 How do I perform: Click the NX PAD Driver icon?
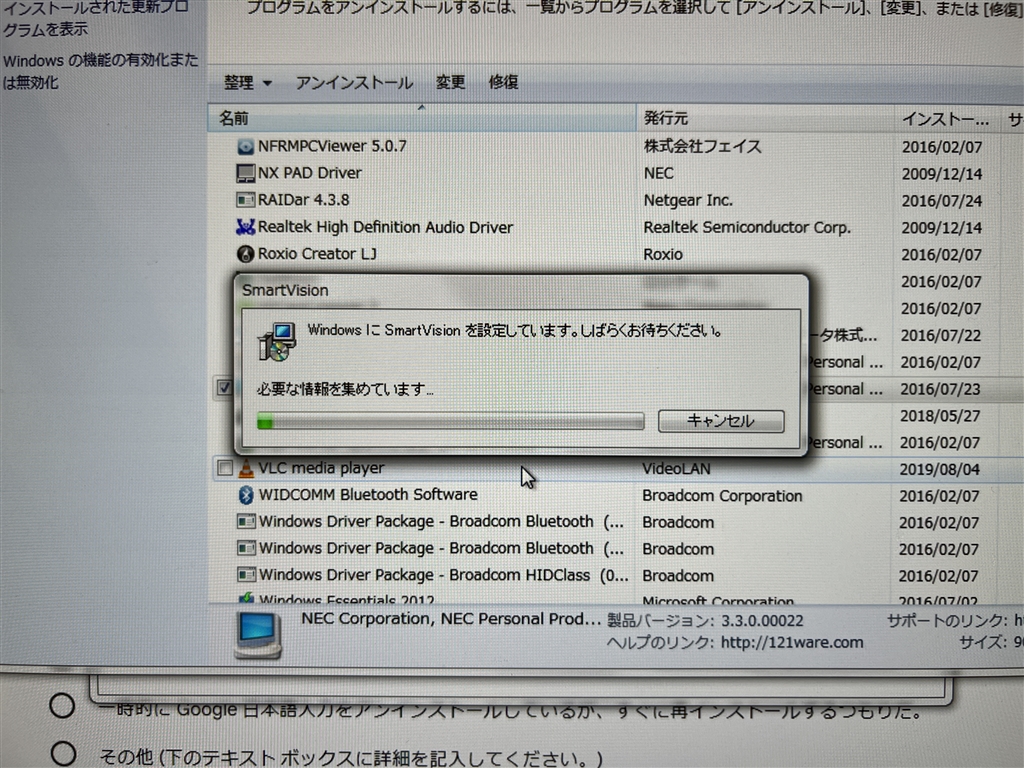[x=245, y=173]
